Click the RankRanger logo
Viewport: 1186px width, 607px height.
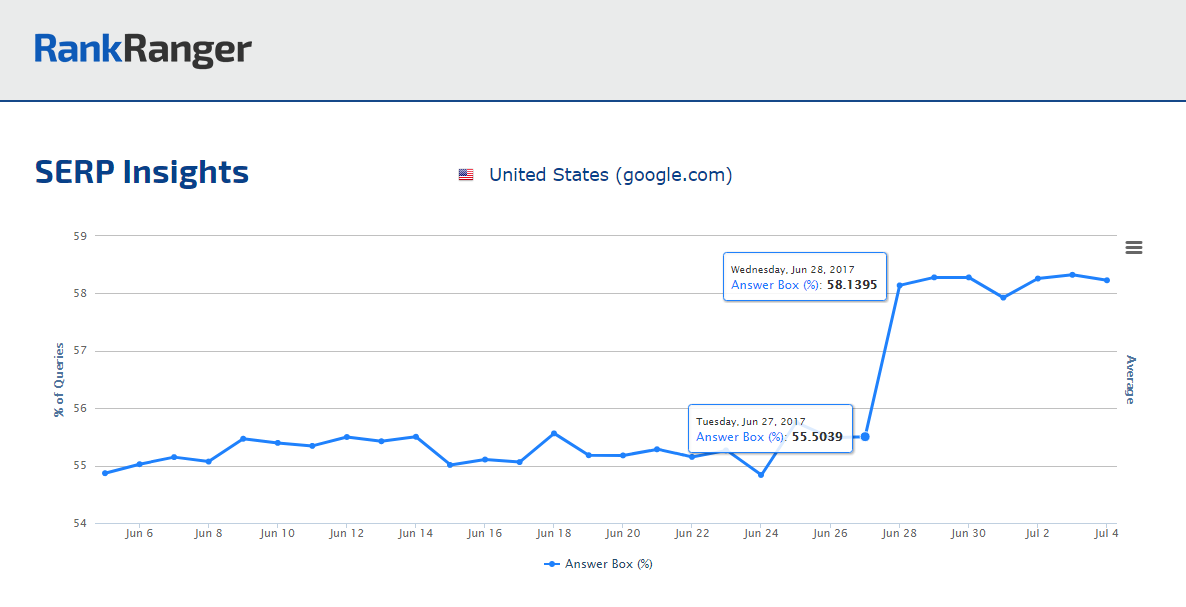tap(143, 50)
